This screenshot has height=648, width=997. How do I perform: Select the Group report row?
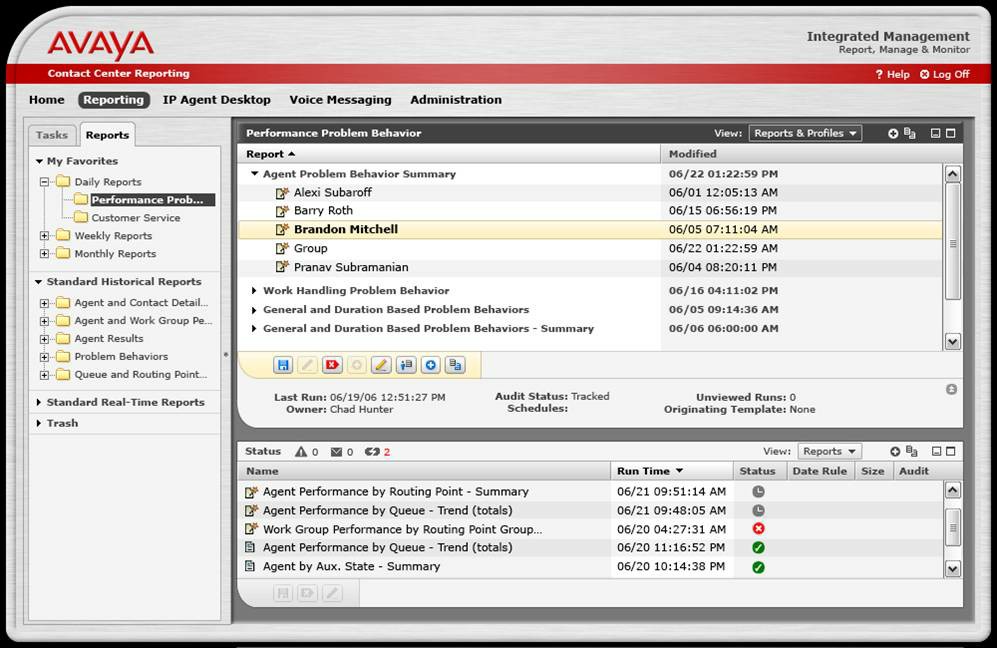click(589, 248)
